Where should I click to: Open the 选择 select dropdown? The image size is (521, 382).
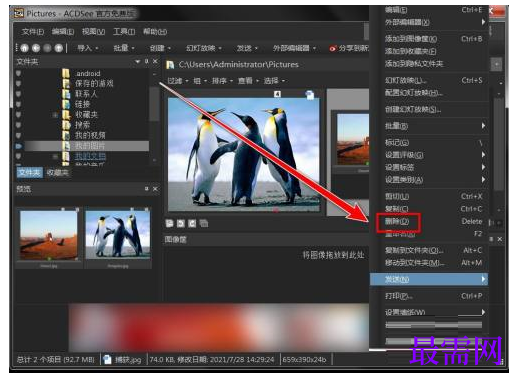click(274, 81)
